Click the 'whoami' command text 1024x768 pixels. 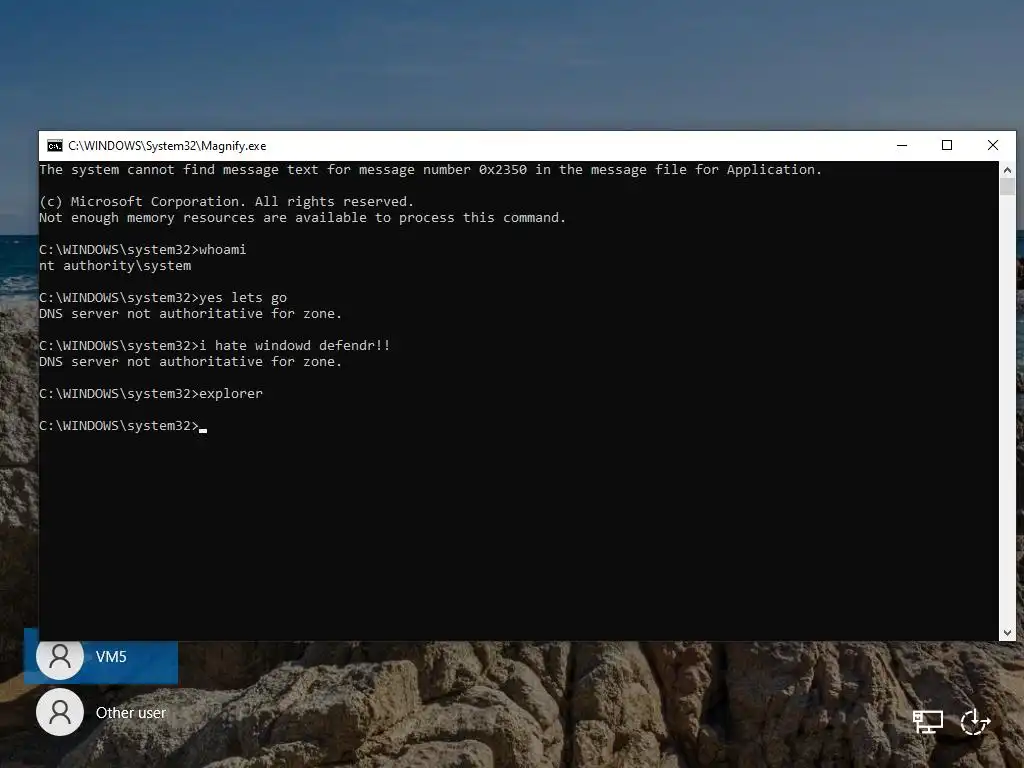coord(223,249)
